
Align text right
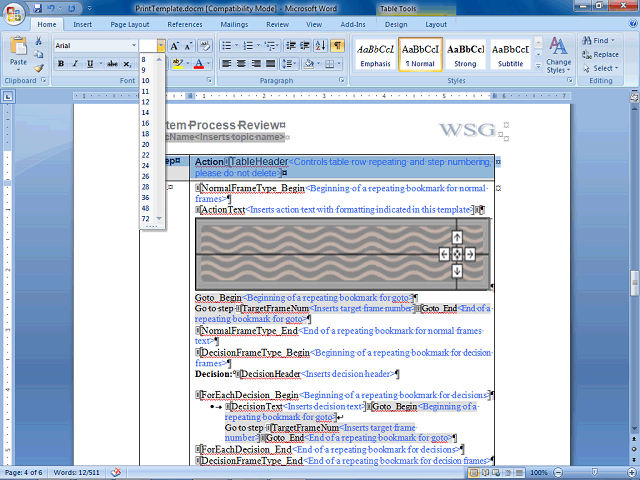point(256,64)
